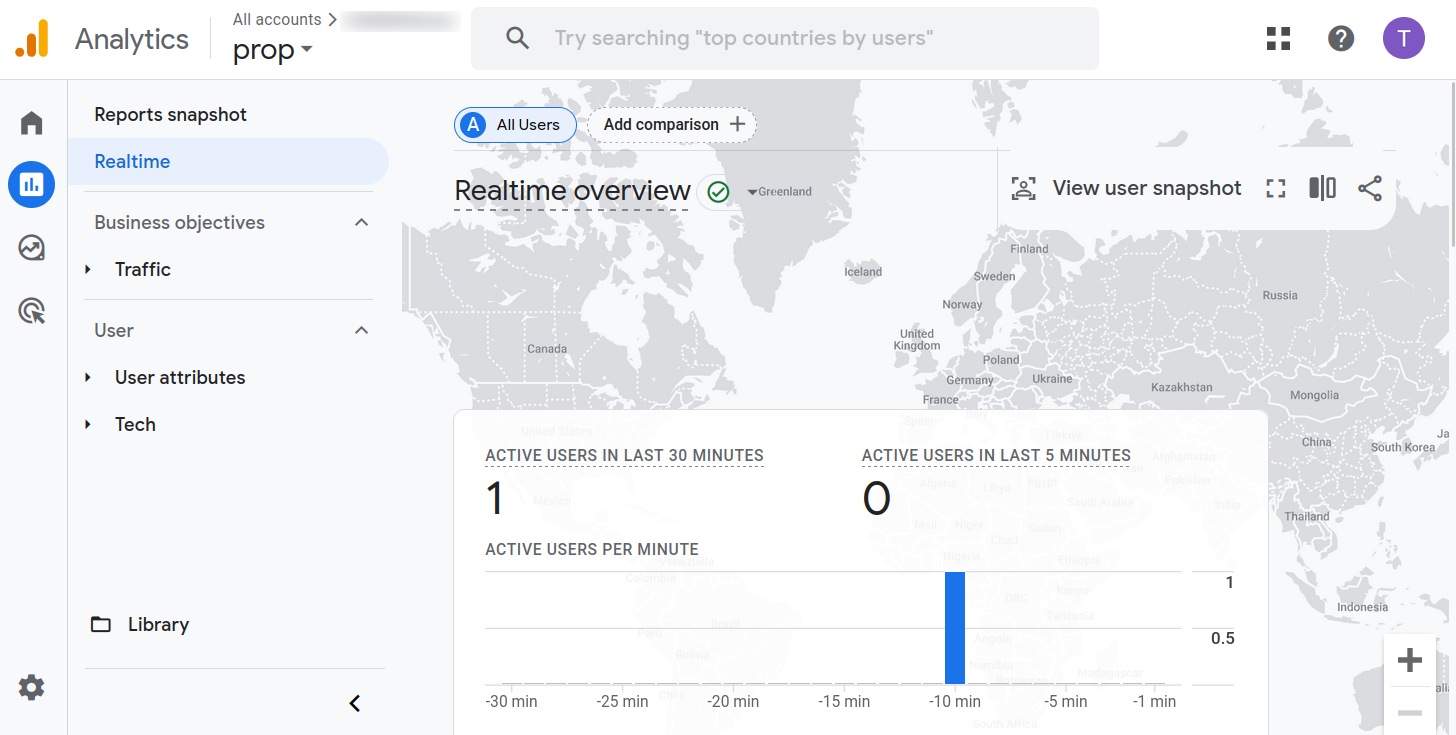The height and width of the screenshot is (735, 1456).
Task: Select Reports snapshot in navigation
Action: pyautogui.click(x=170, y=115)
